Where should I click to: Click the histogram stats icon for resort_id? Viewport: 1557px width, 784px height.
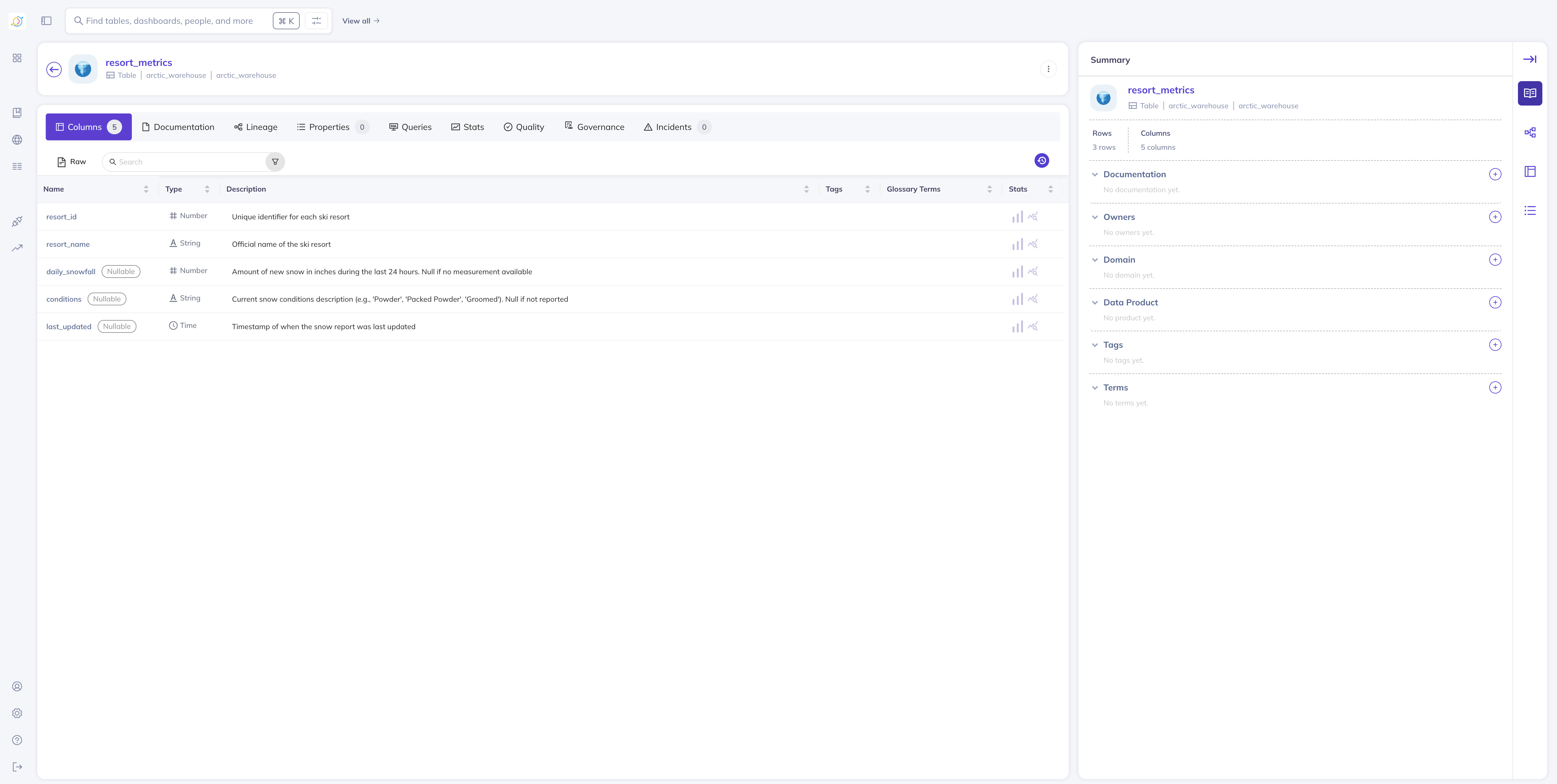pyautogui.click(x=1017, y=216)
